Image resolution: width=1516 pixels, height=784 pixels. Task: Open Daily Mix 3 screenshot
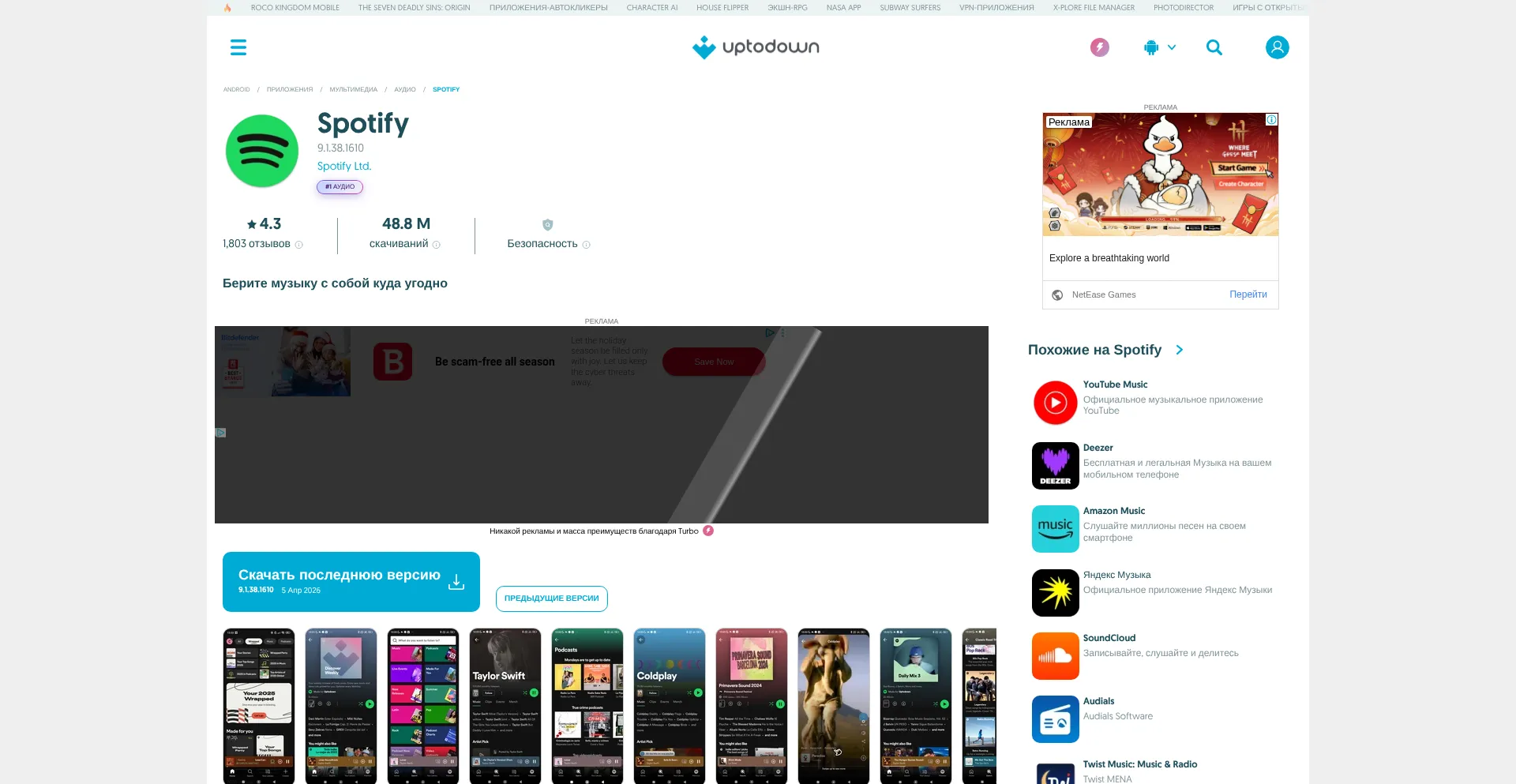(x=916, y=706)
